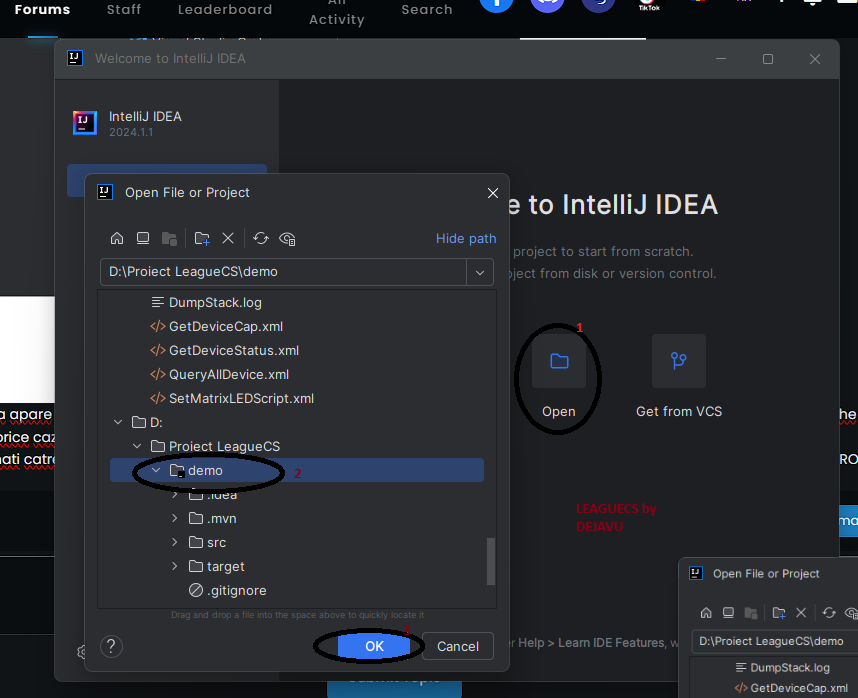Image resolution: width=858 pixels, height=698 pixels.
Task: Click Home icon in second Open File dialog
Action: (x=706, y=613)
